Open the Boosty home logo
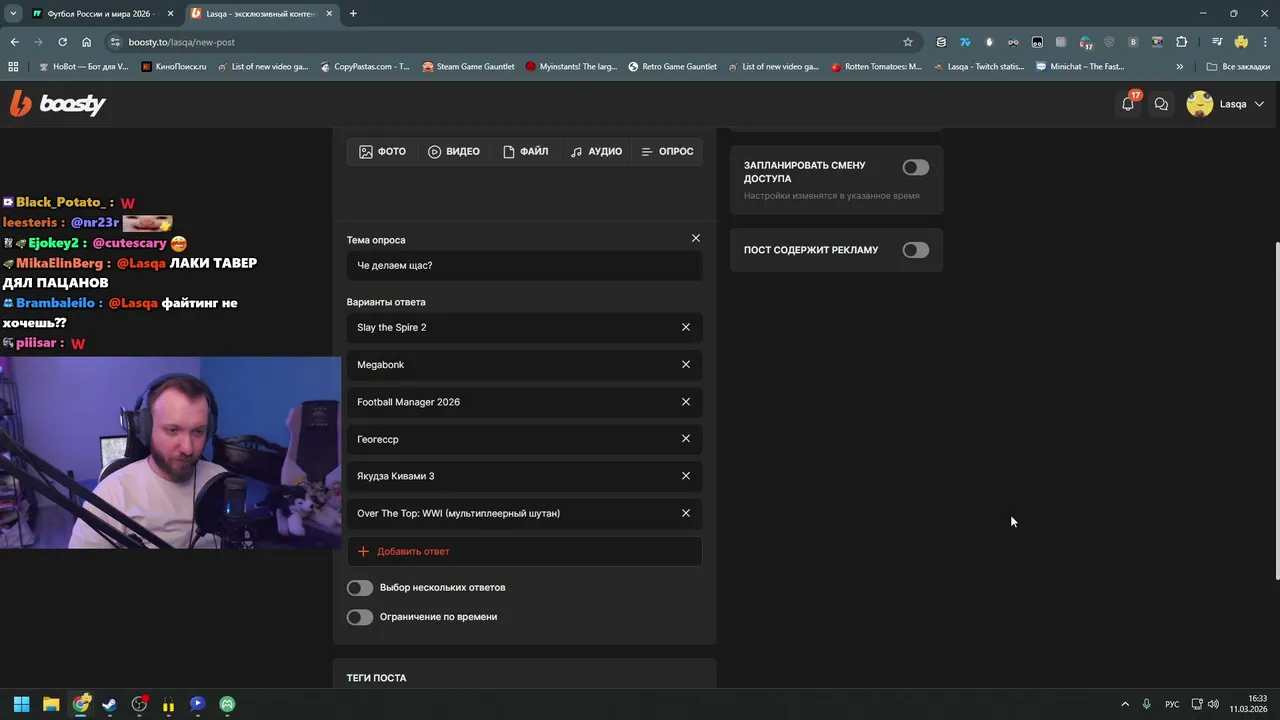The image size is (1280, 720). click(x=58, y=103)
